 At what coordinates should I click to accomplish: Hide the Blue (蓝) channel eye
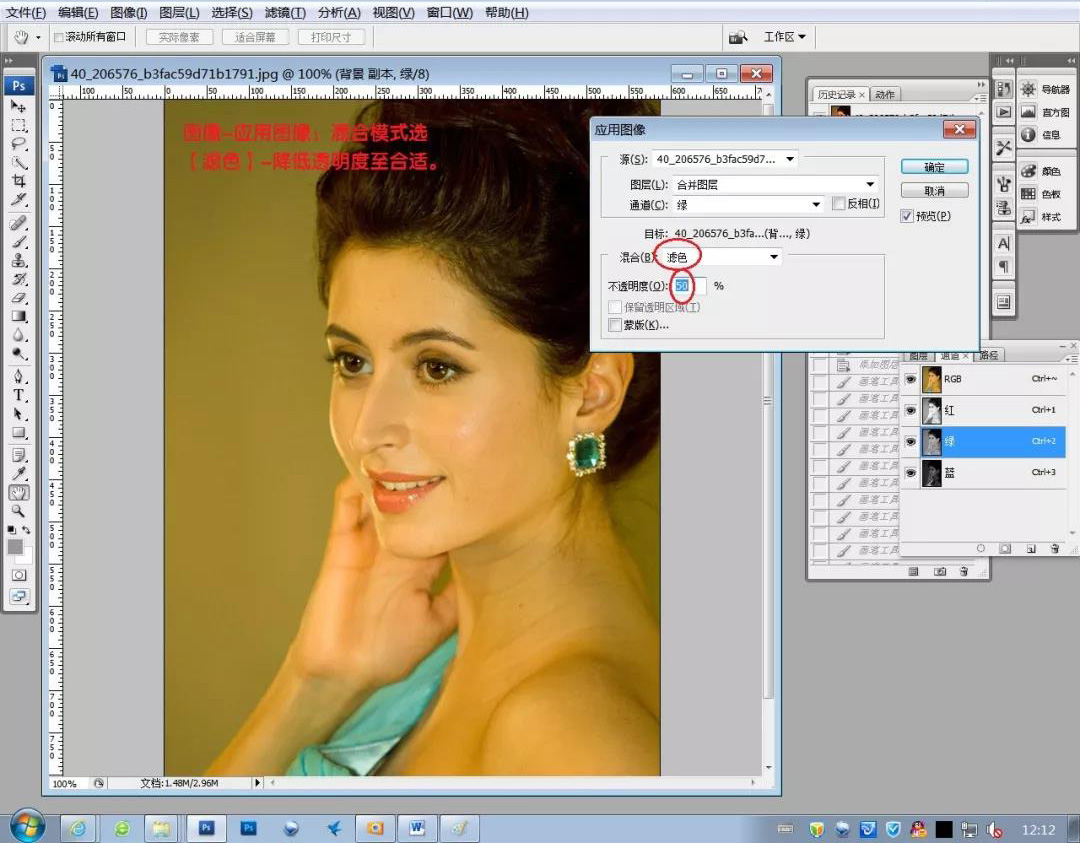911,473
